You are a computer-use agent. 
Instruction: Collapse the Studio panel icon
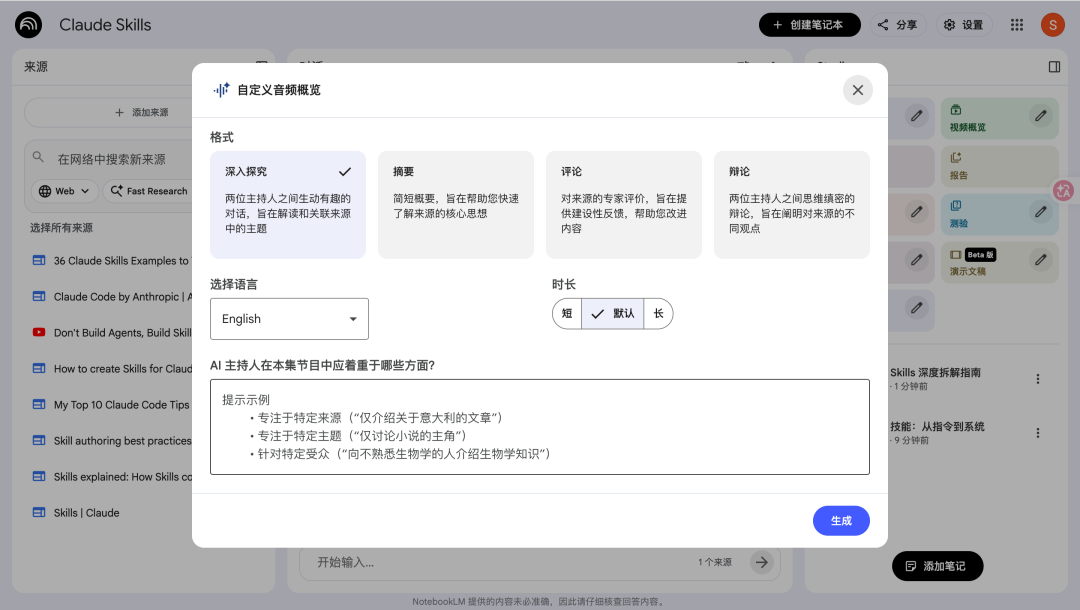1054,67
